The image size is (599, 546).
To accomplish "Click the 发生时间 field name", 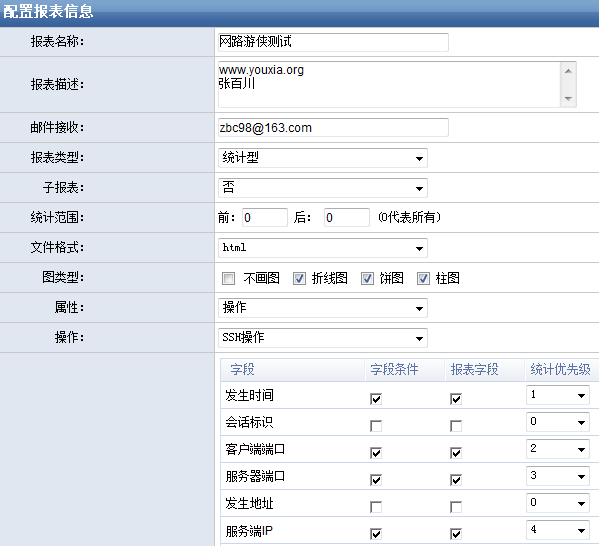I will pyautogui.click(x=249, y=395).
